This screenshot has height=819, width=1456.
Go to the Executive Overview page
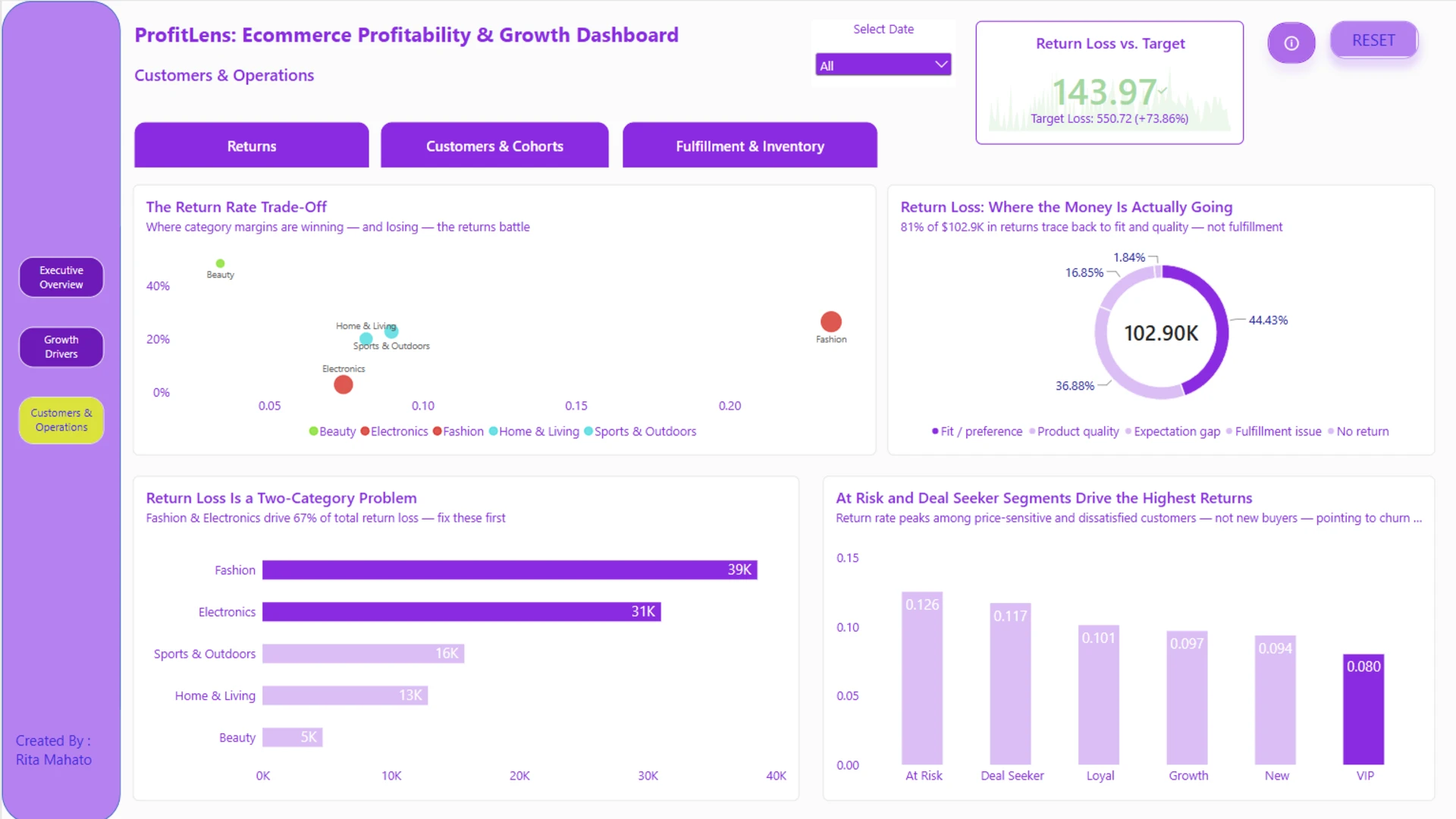[61, 278]
